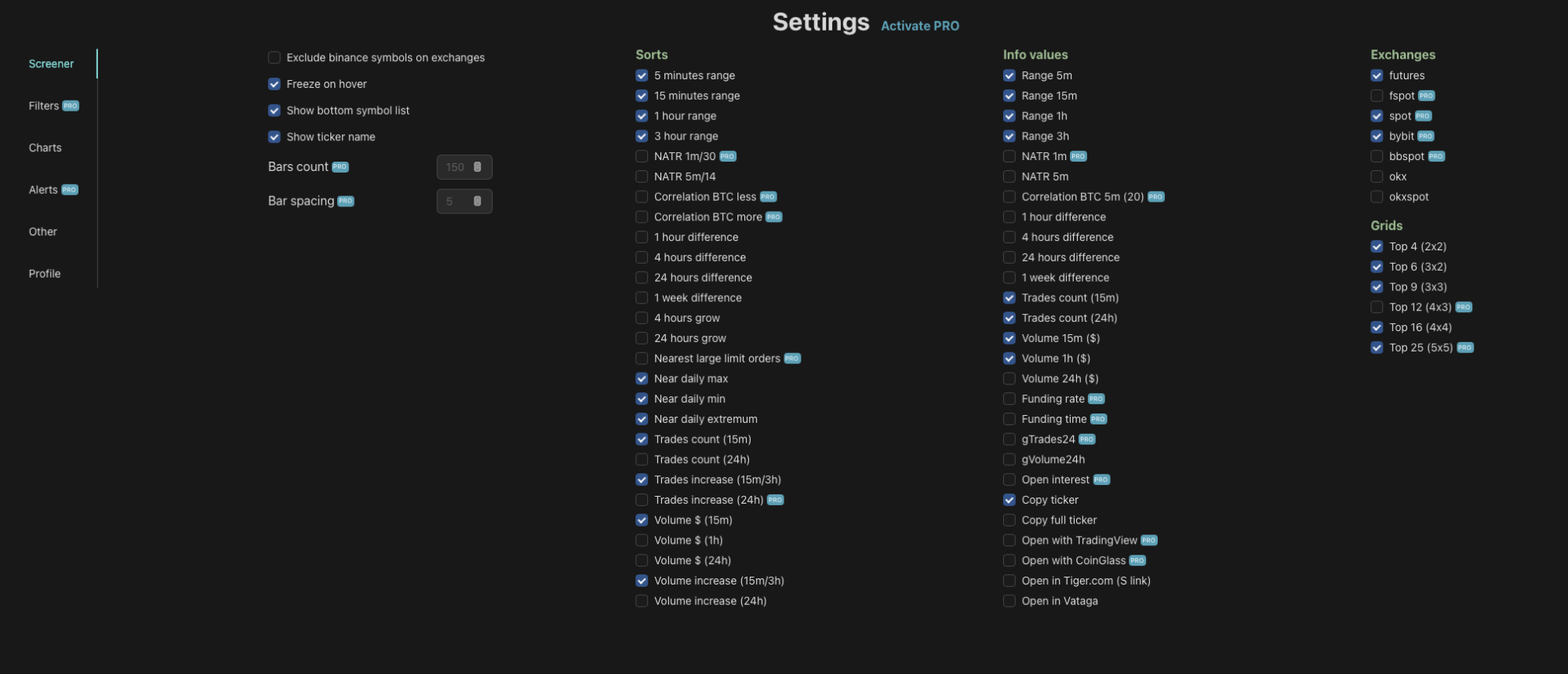Enable Exclude binance symbols on exchanges
This screenshot has height=674, width=1568.
(x=275, y=58)
